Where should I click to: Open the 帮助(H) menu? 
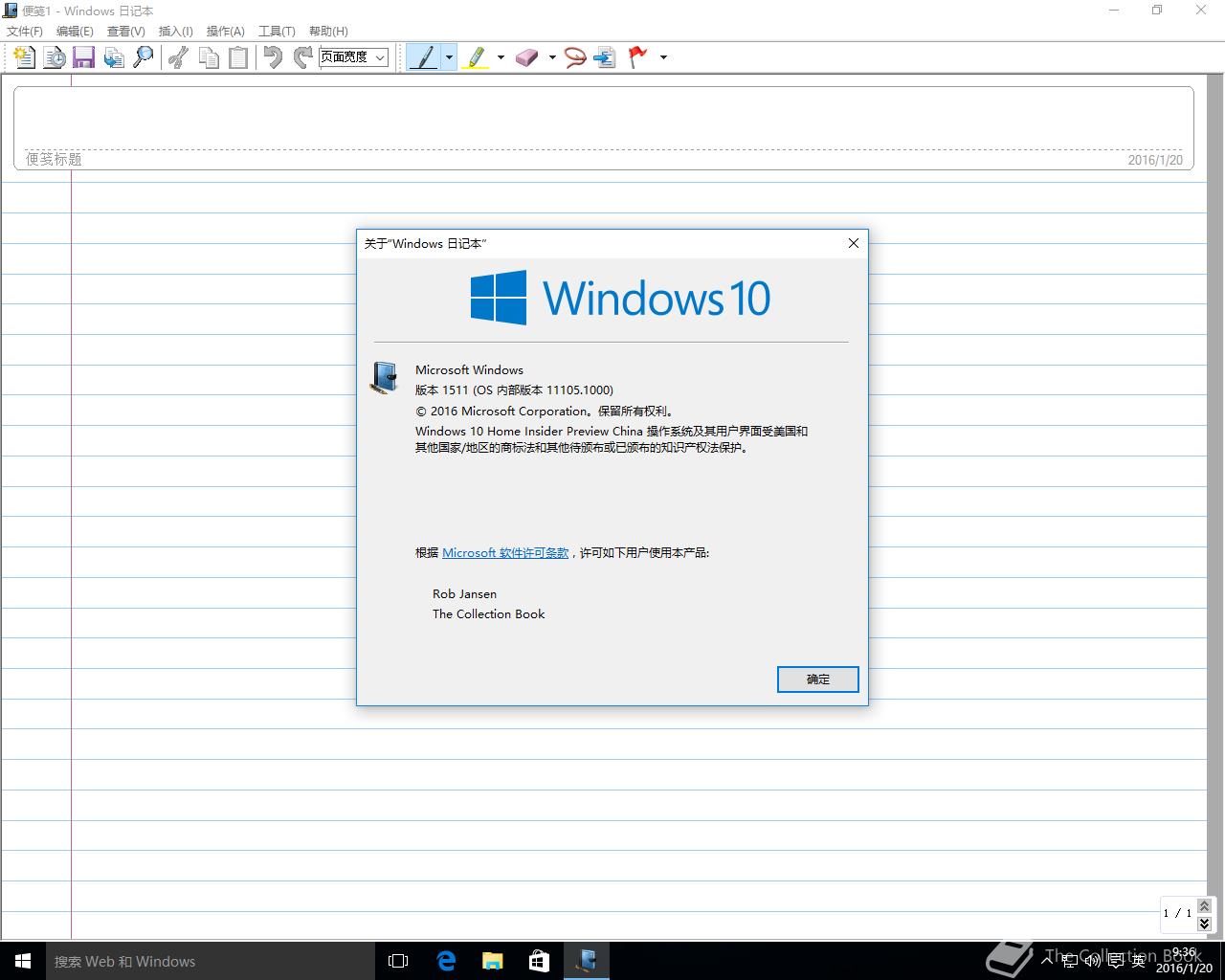point(328,32)
